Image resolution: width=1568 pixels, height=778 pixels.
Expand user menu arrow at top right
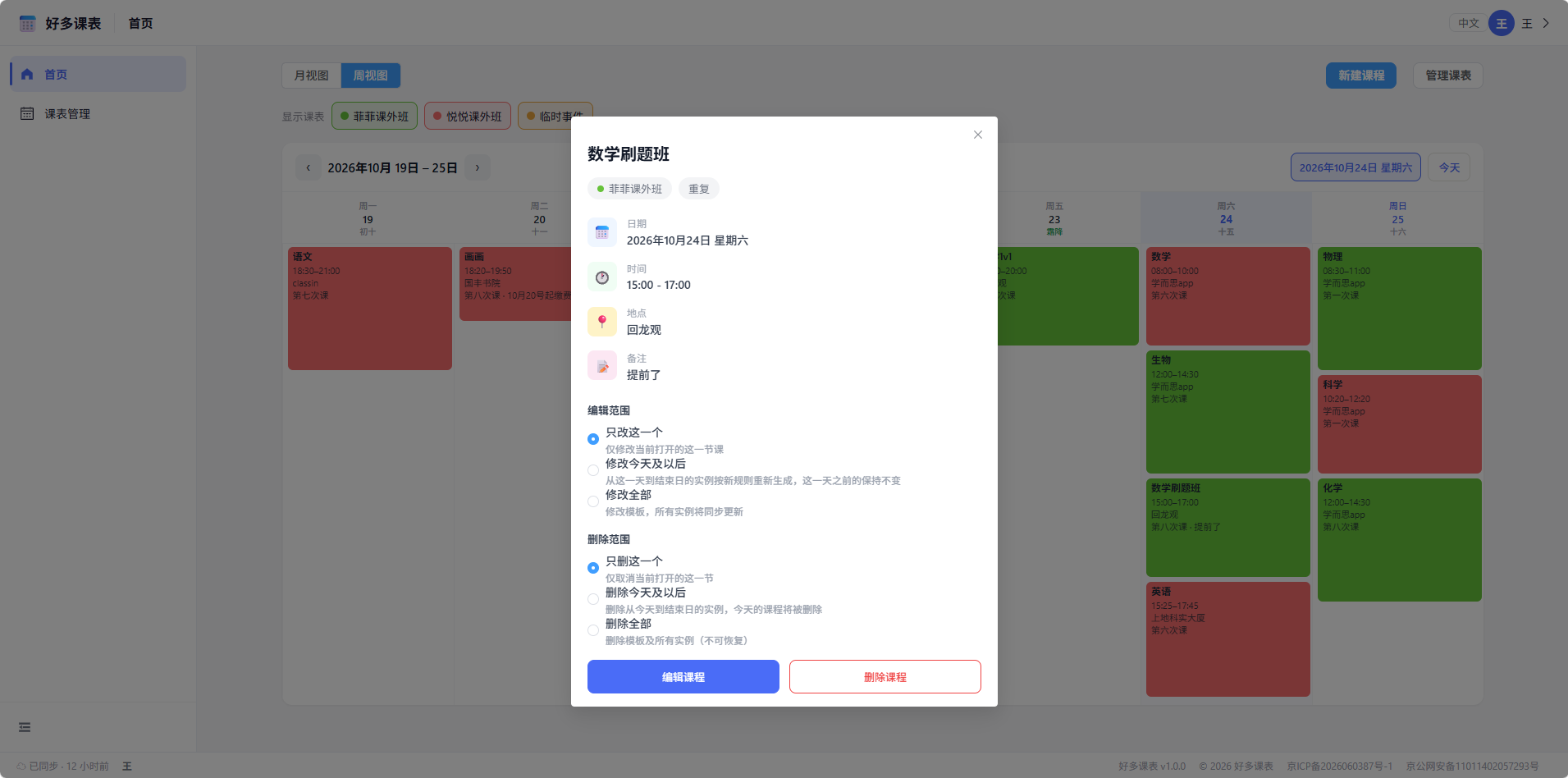pyautogui.click(x=1546, y=23)
